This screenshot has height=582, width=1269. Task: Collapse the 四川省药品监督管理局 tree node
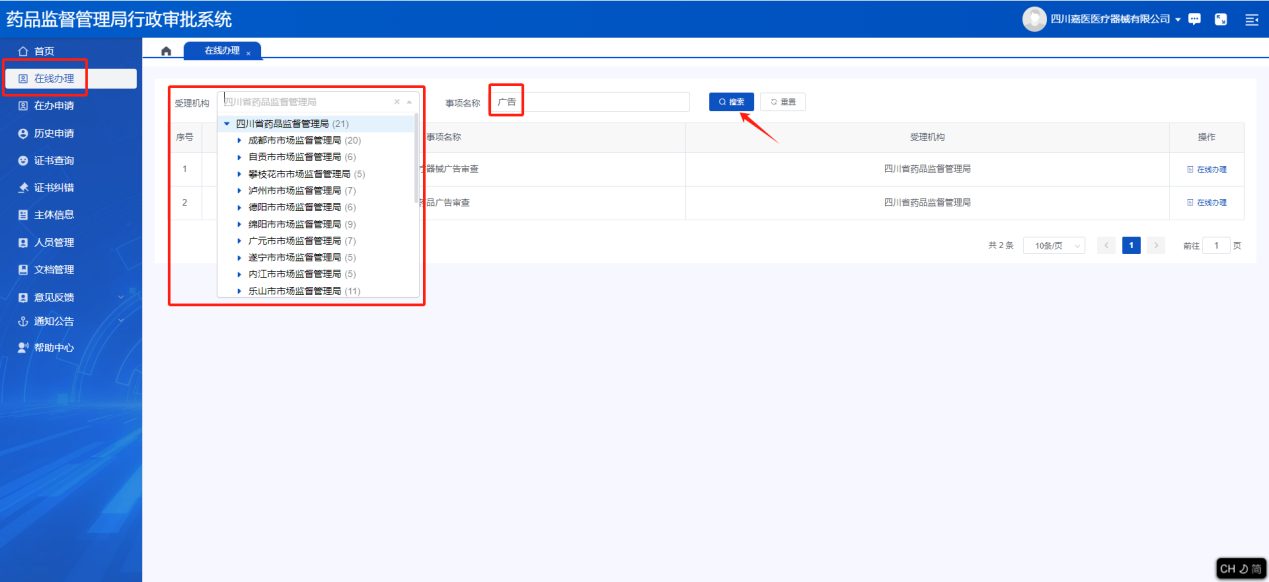(x=227, y=124)
